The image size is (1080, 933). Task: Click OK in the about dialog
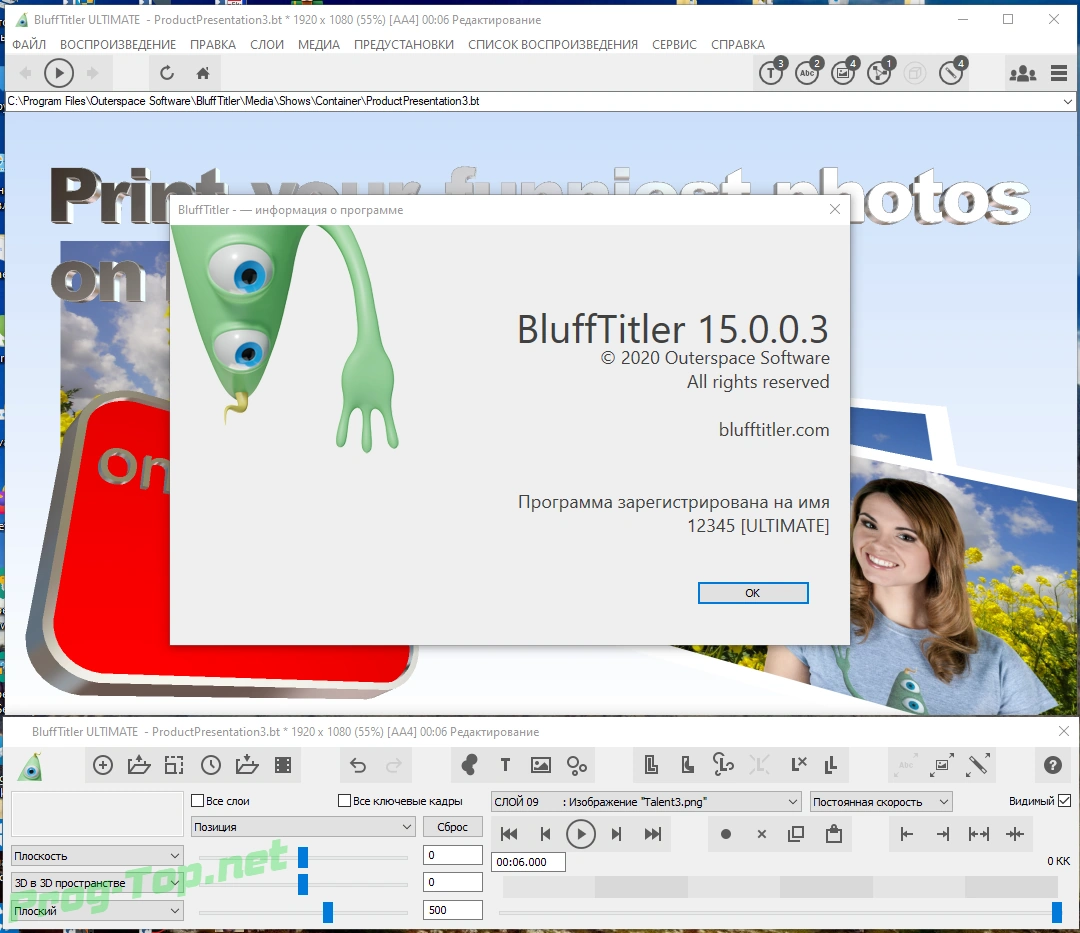click(x=753, y=593)
